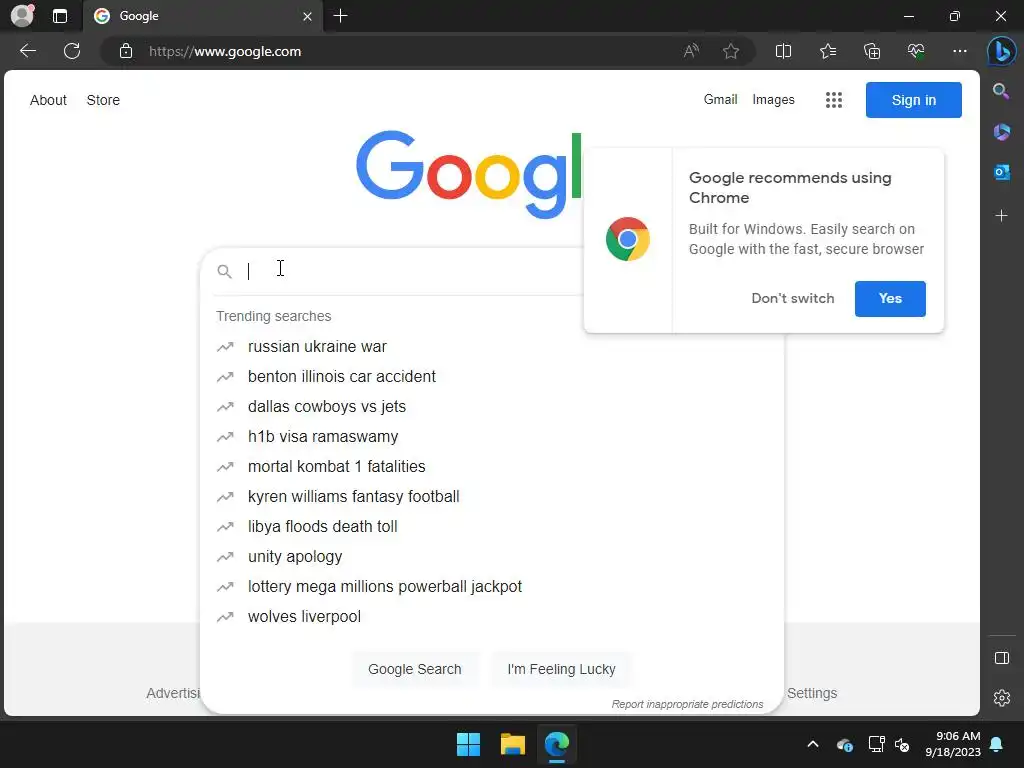The width and height of the screenshot is (1024, 768).
Task: Open Browser essentials heart icon
Action: [916, 51]
